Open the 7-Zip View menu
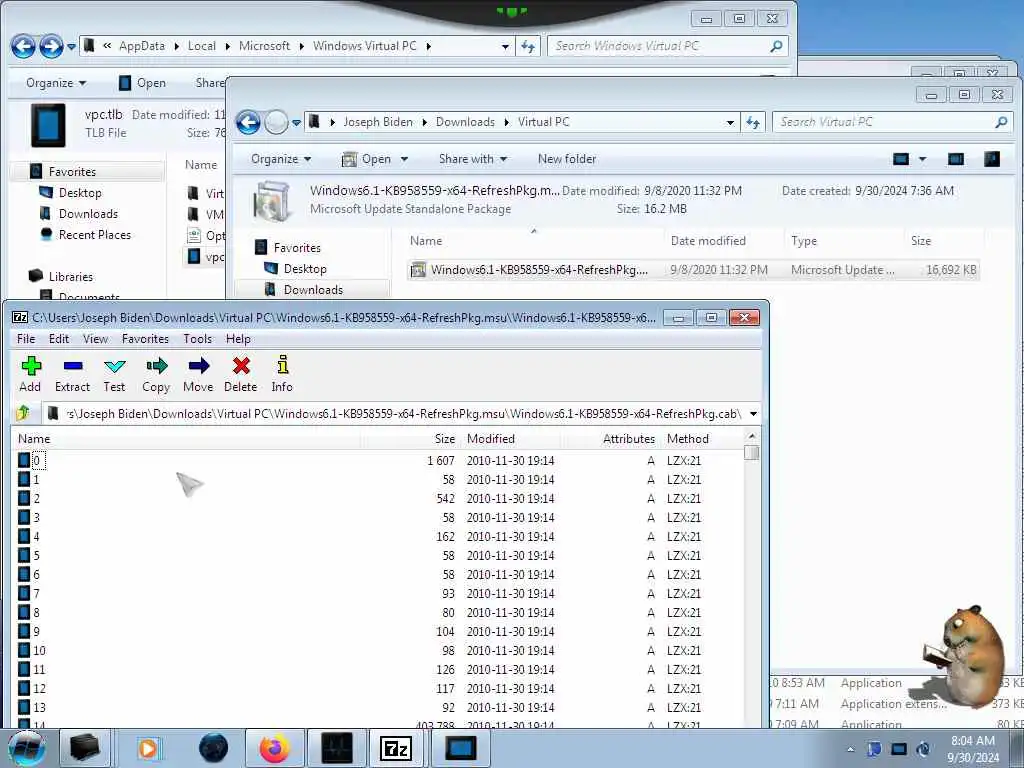The height and width of the screenshot is (768, 1024). click(95, 339)
